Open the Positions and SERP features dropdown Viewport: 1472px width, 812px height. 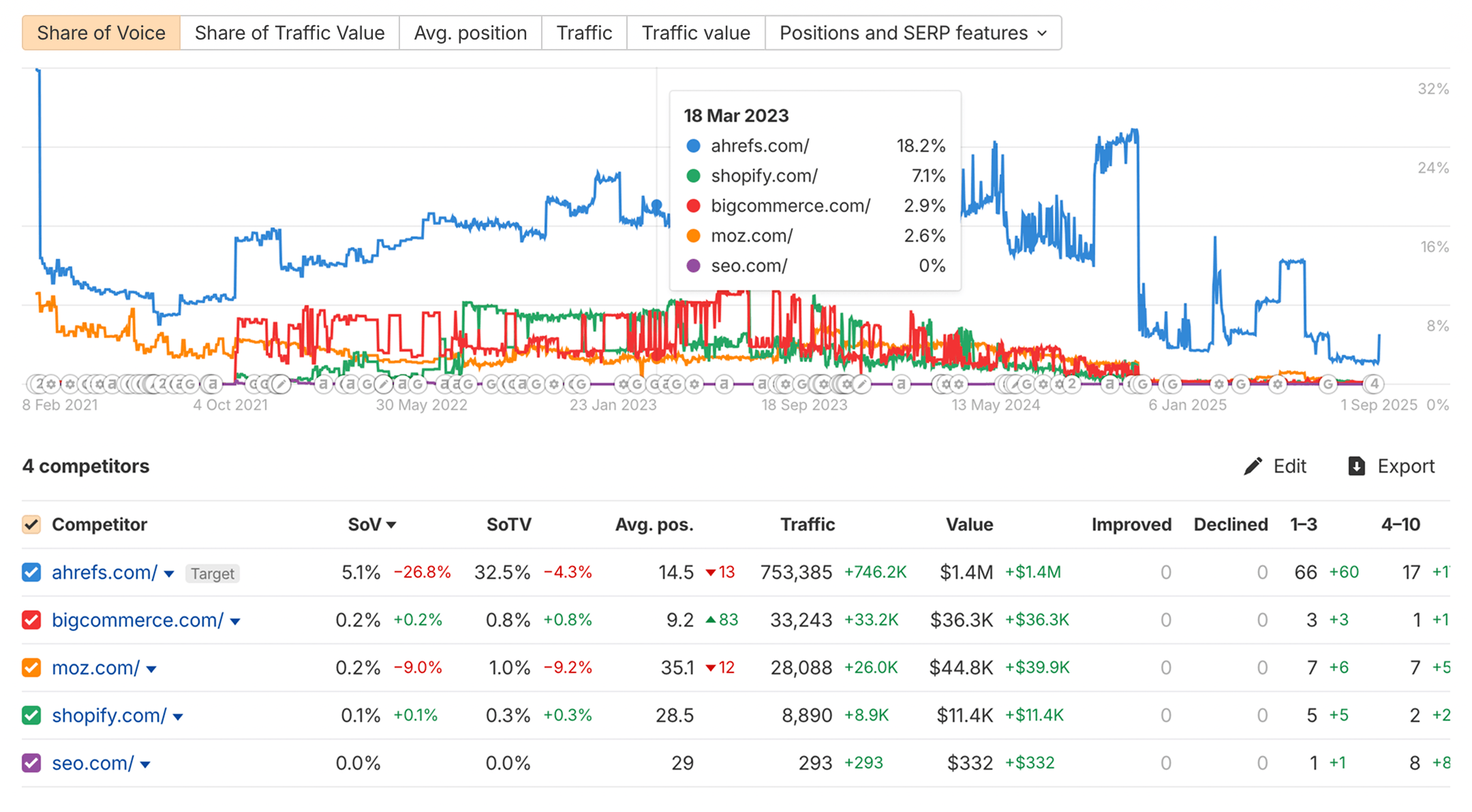click(913, 33)
